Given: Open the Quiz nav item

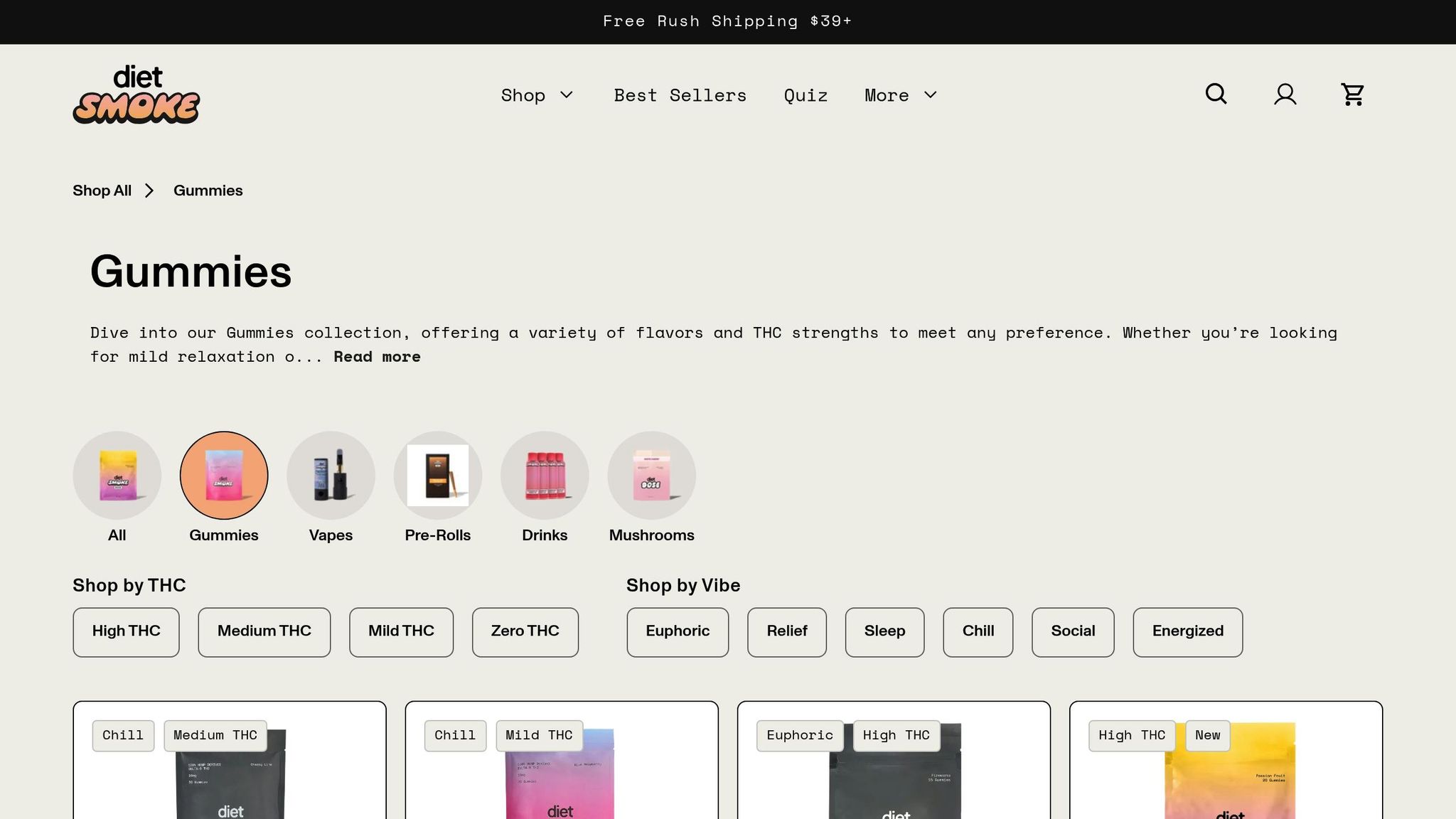Looking at the screenshot, I should coord(805,95).
